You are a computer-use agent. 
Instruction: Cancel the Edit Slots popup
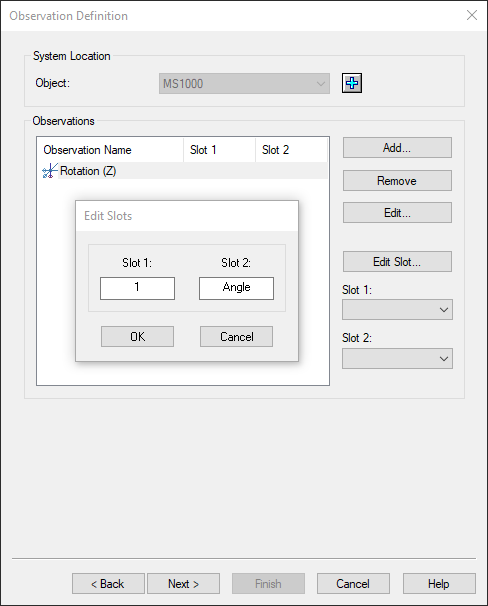coord(236,337)
